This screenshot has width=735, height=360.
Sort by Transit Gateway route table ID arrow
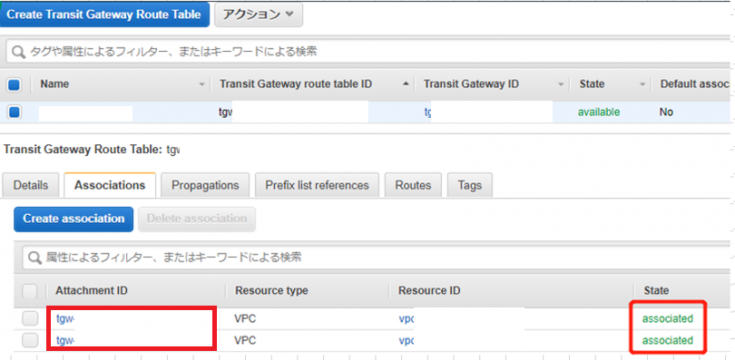click(406, 84)
